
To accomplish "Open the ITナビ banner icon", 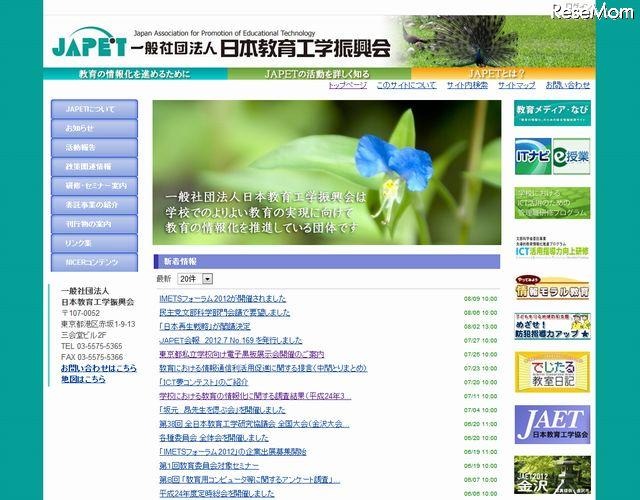I will click(533, 156).
